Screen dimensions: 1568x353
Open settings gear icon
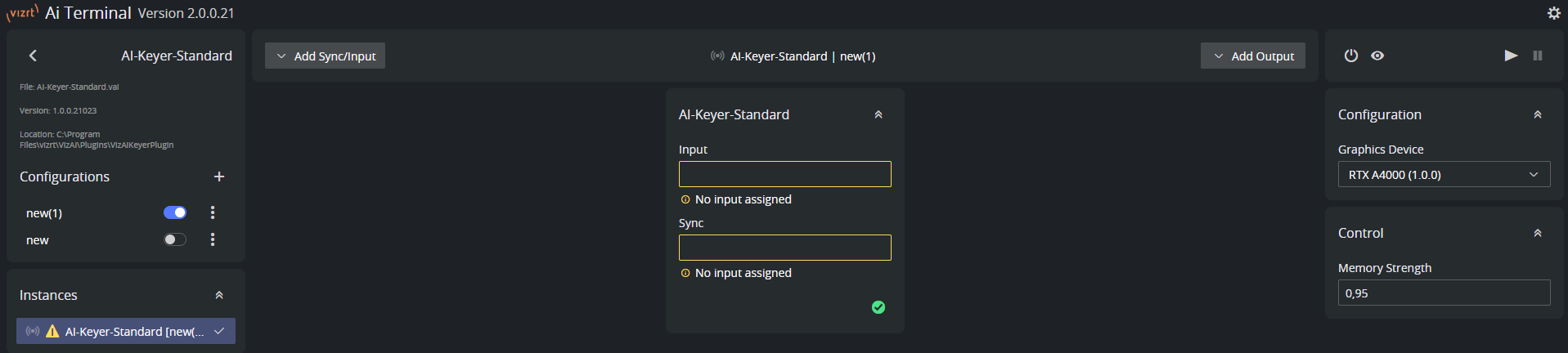(1553, 13)
